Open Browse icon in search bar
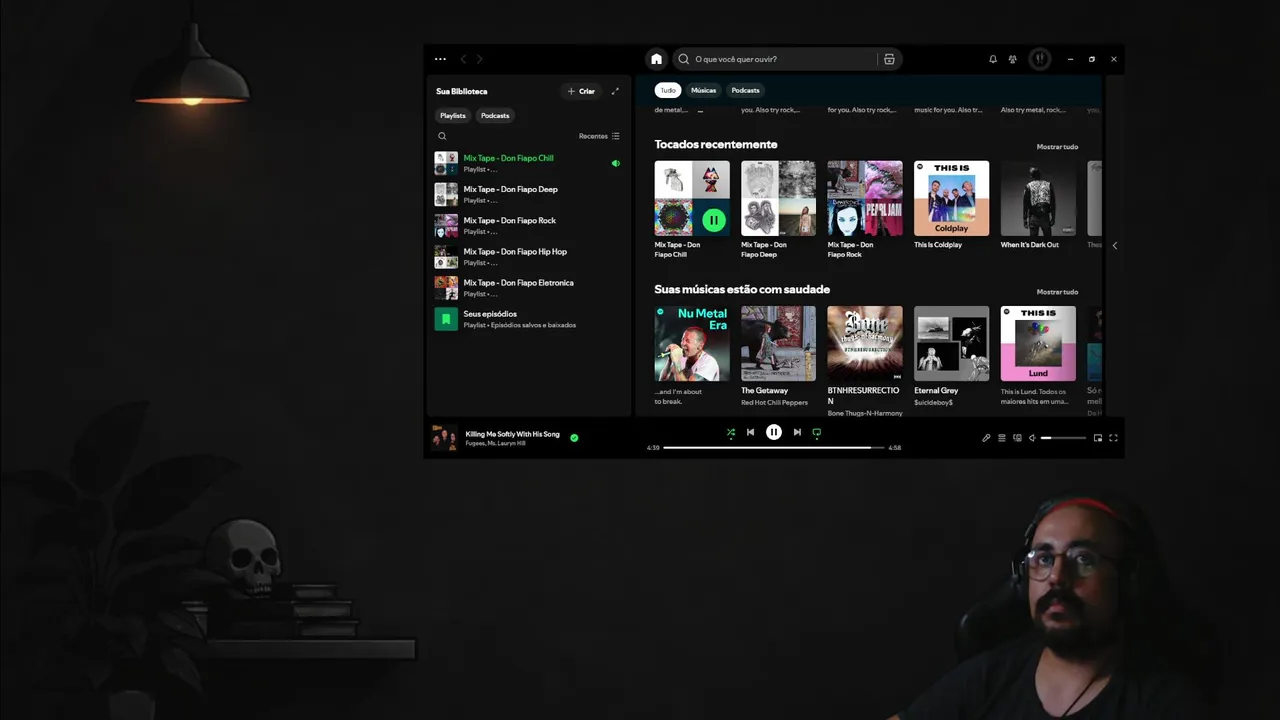The height and width of the screenshot is (720, 1280). 889,59
